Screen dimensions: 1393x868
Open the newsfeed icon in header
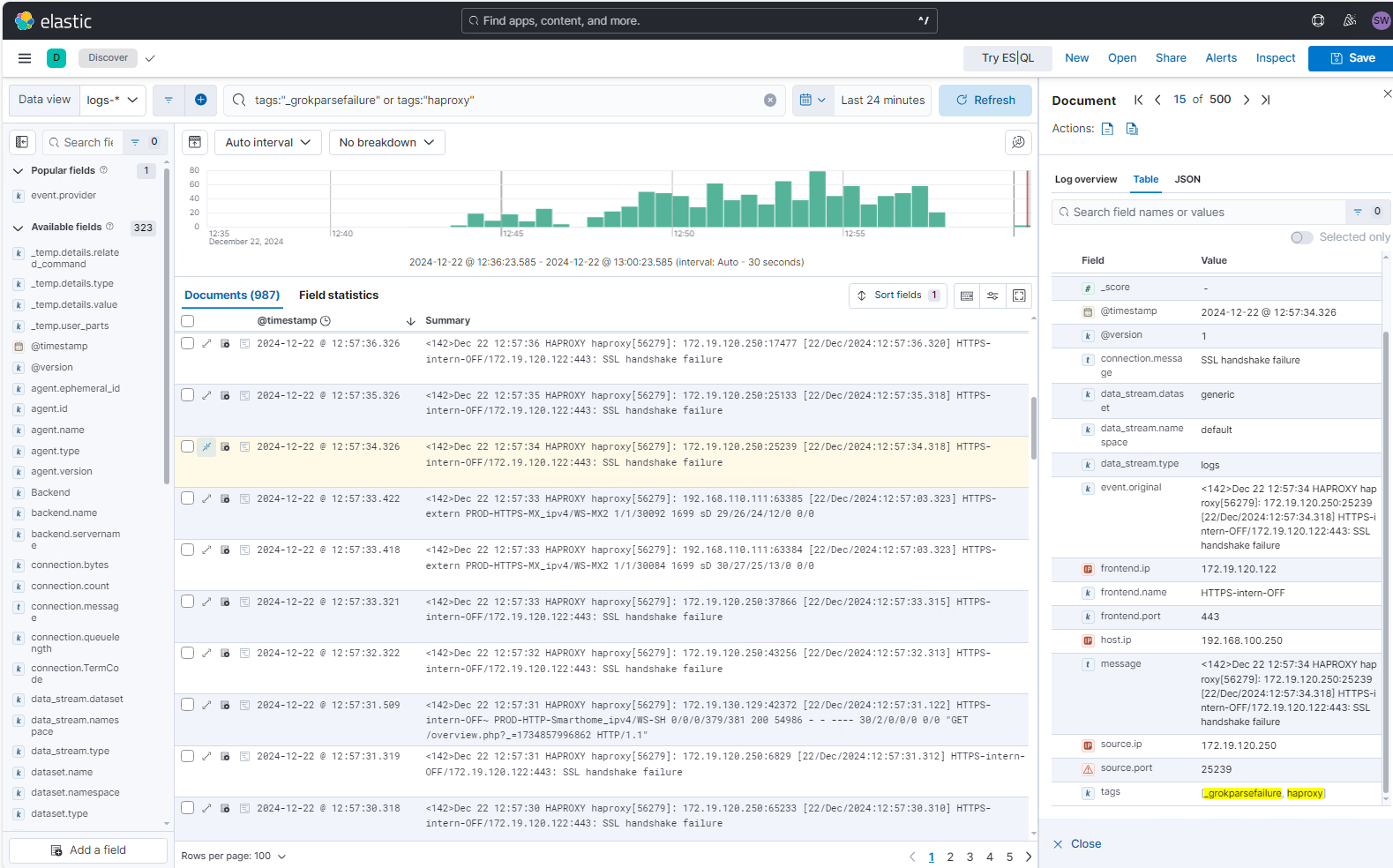point(1350,21)
